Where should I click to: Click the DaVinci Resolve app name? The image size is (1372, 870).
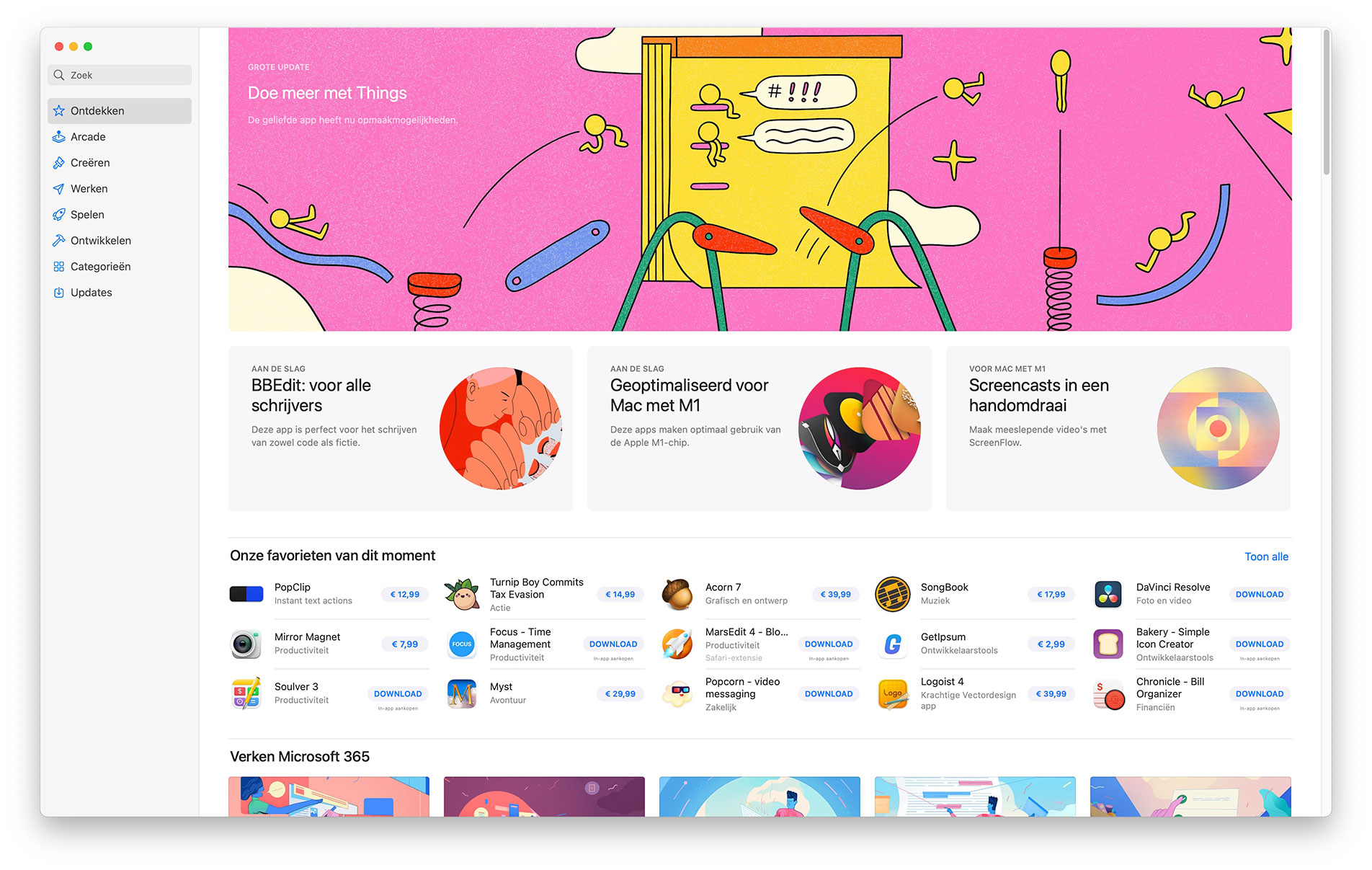click(x=1173, y=587)
